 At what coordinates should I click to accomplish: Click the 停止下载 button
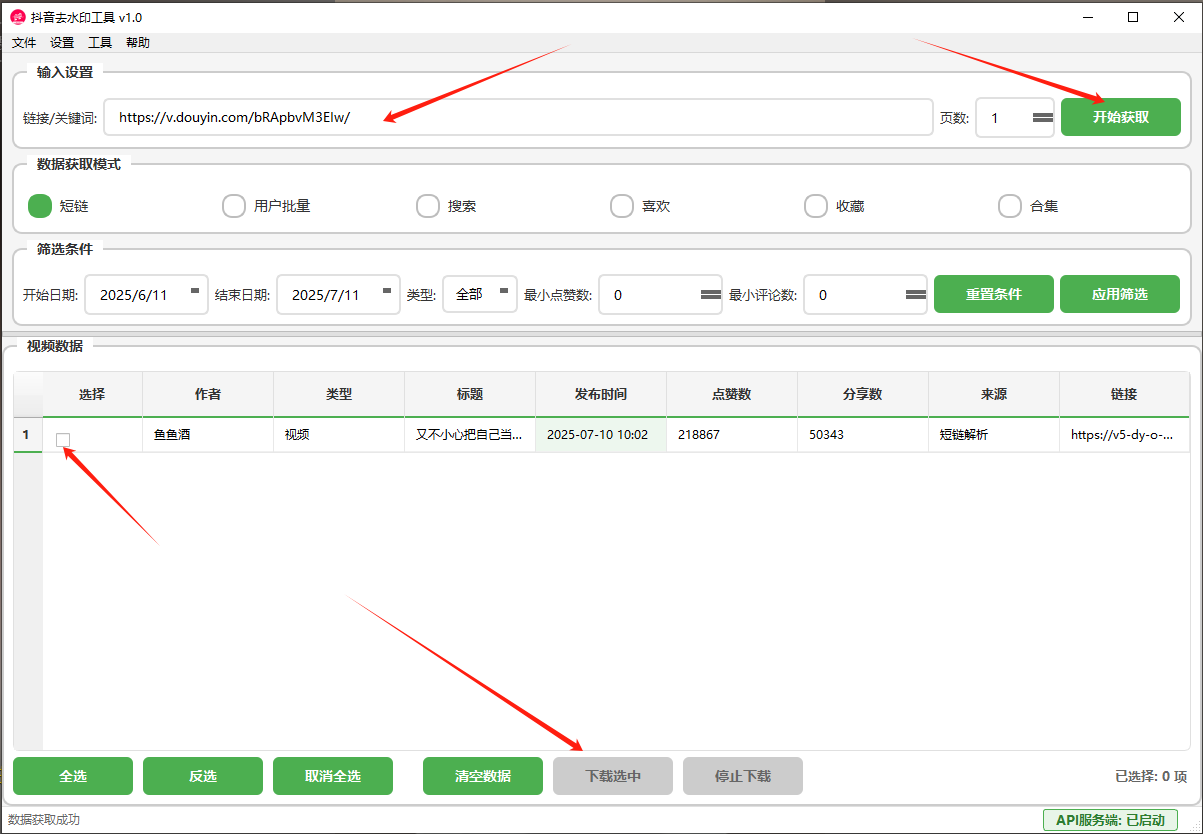pos(743,776)
